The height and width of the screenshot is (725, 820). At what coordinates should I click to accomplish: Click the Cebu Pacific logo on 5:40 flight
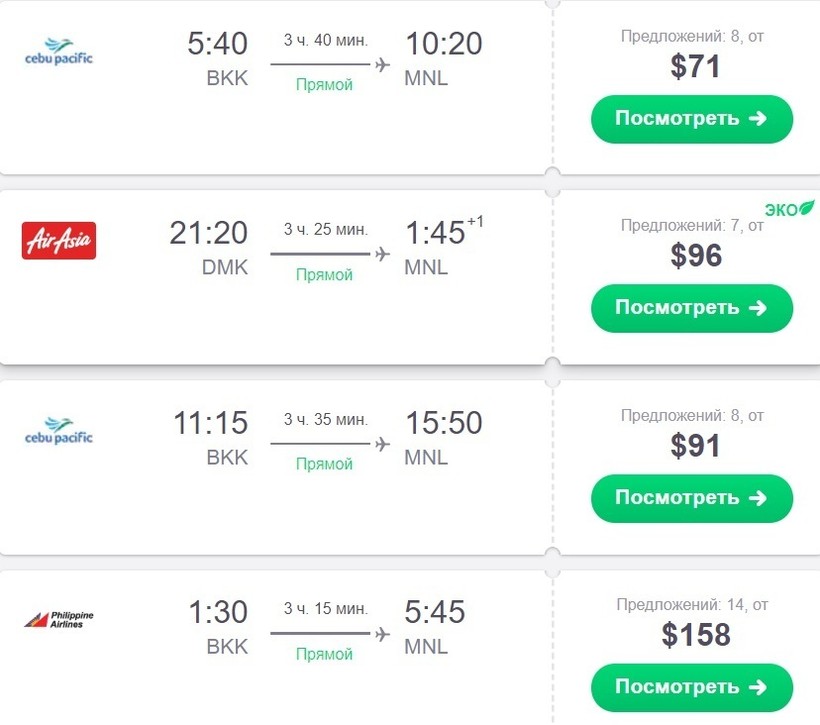coord(58,52)
